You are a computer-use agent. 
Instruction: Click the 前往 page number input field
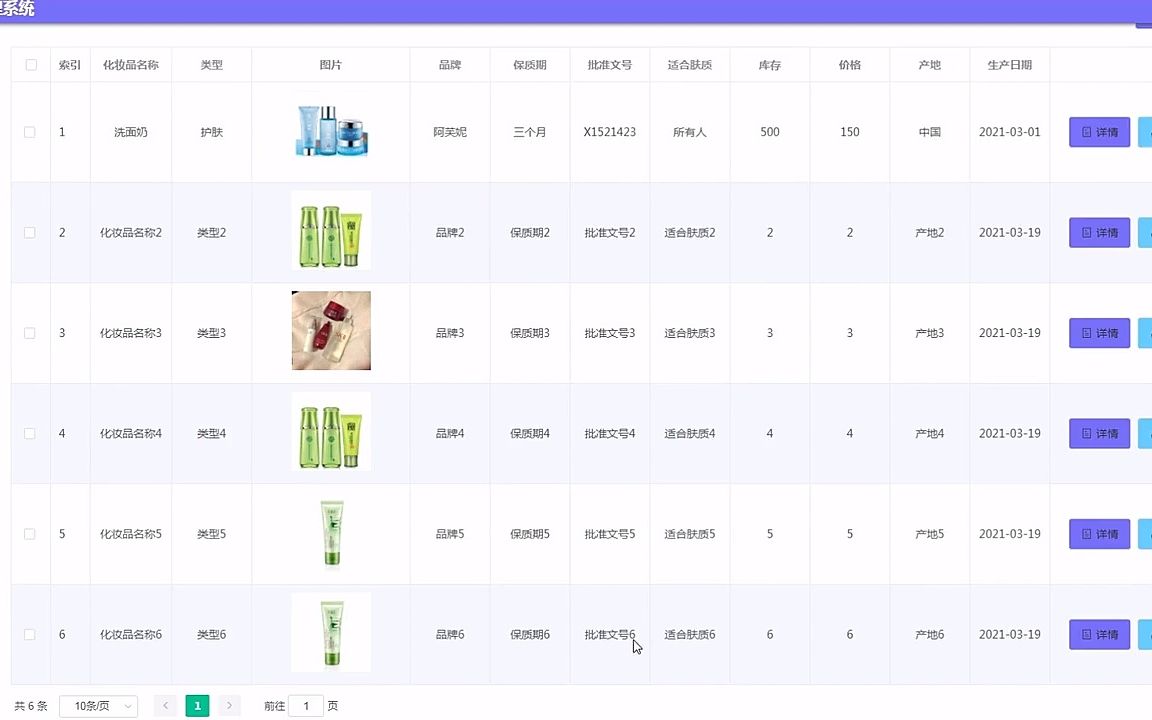click(306, 705)
